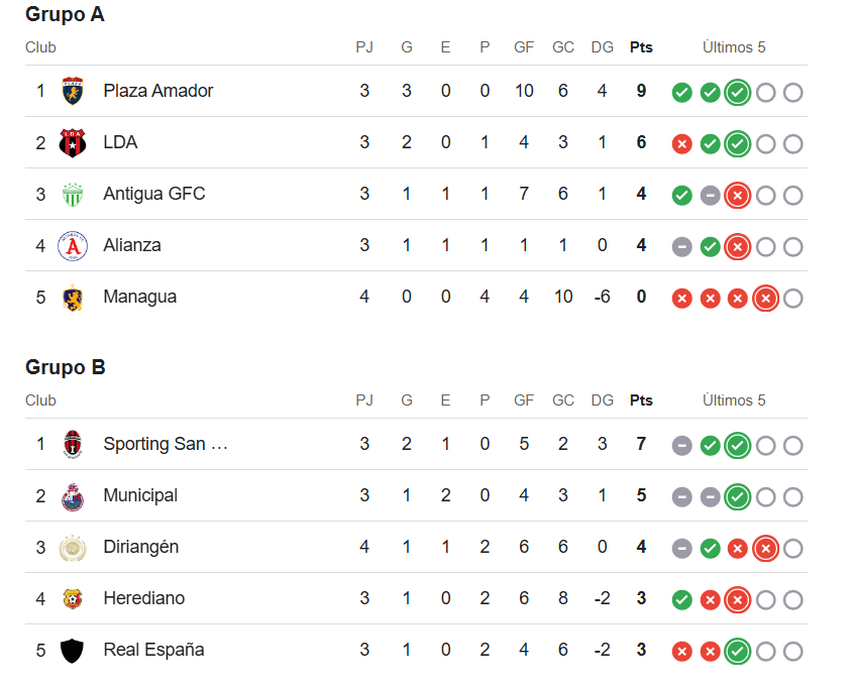
Task: Click the Diriangén team name
Action: coord(141,548)
